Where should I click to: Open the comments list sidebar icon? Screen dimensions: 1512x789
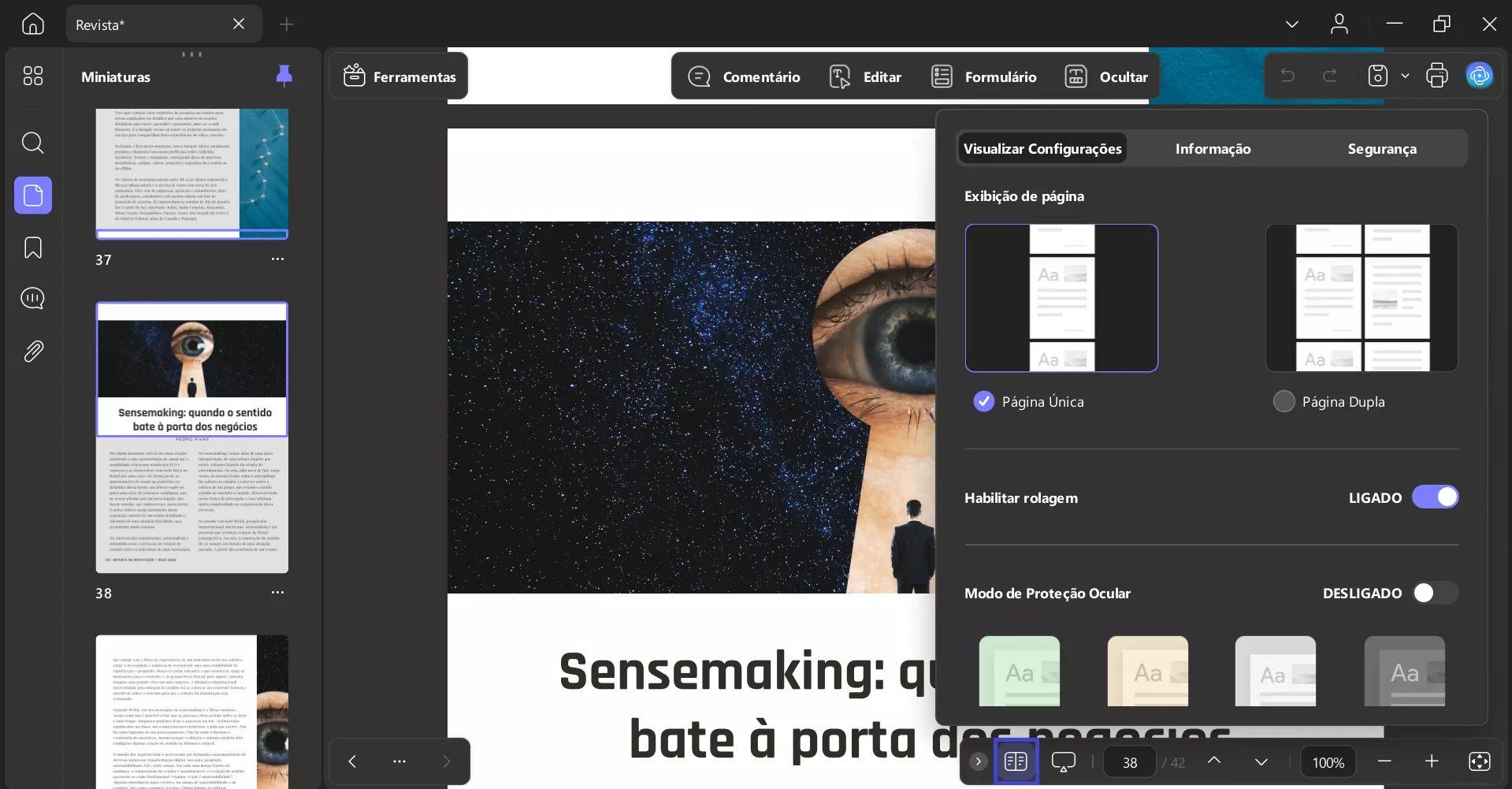[x=33, y=299]
